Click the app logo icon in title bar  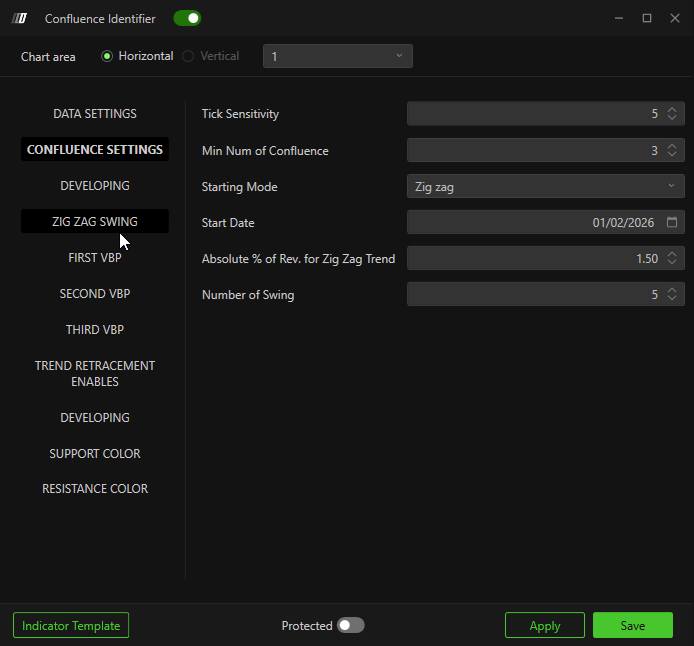19,18
